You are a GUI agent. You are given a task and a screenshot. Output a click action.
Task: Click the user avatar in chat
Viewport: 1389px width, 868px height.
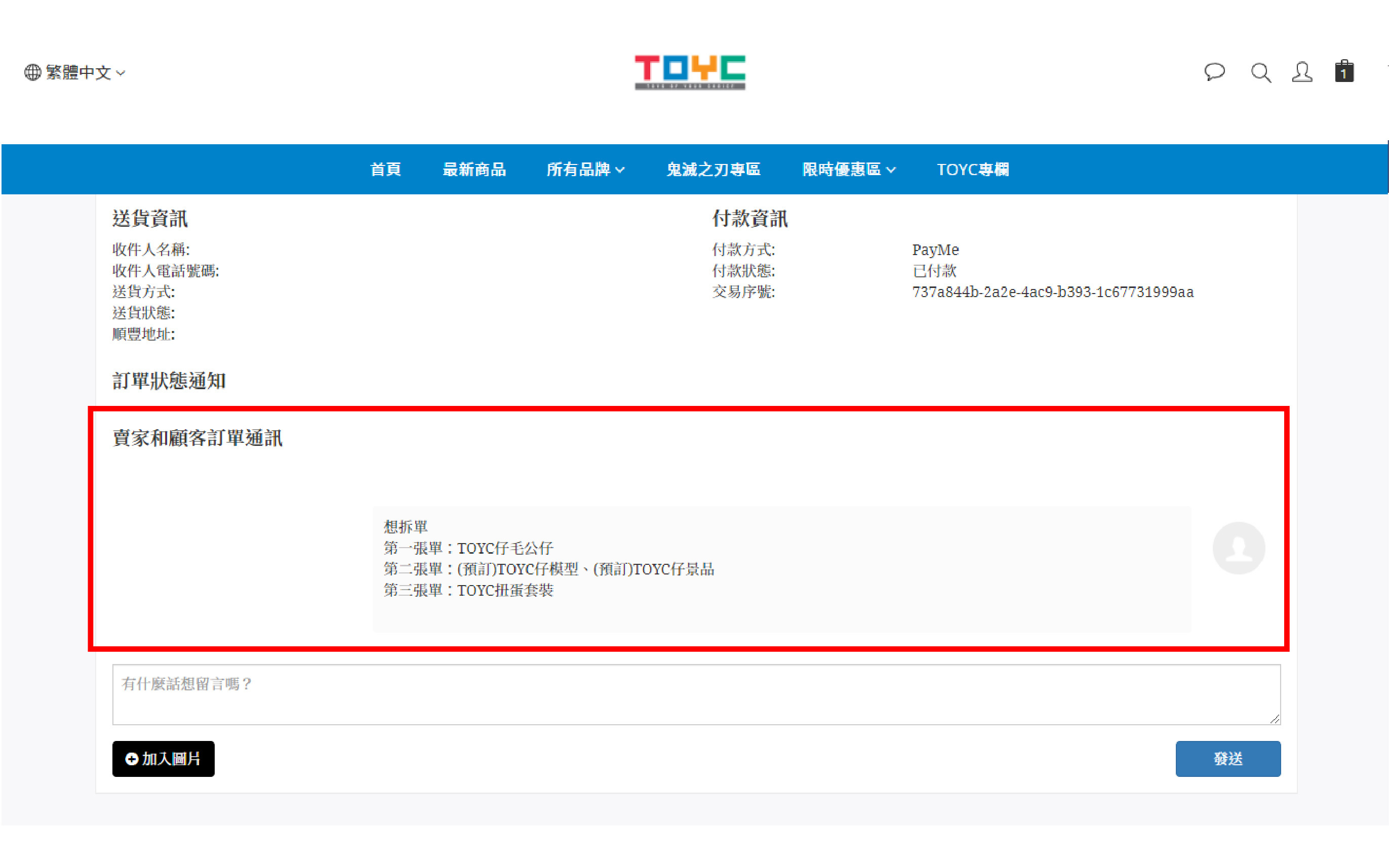pos(1238,548)
